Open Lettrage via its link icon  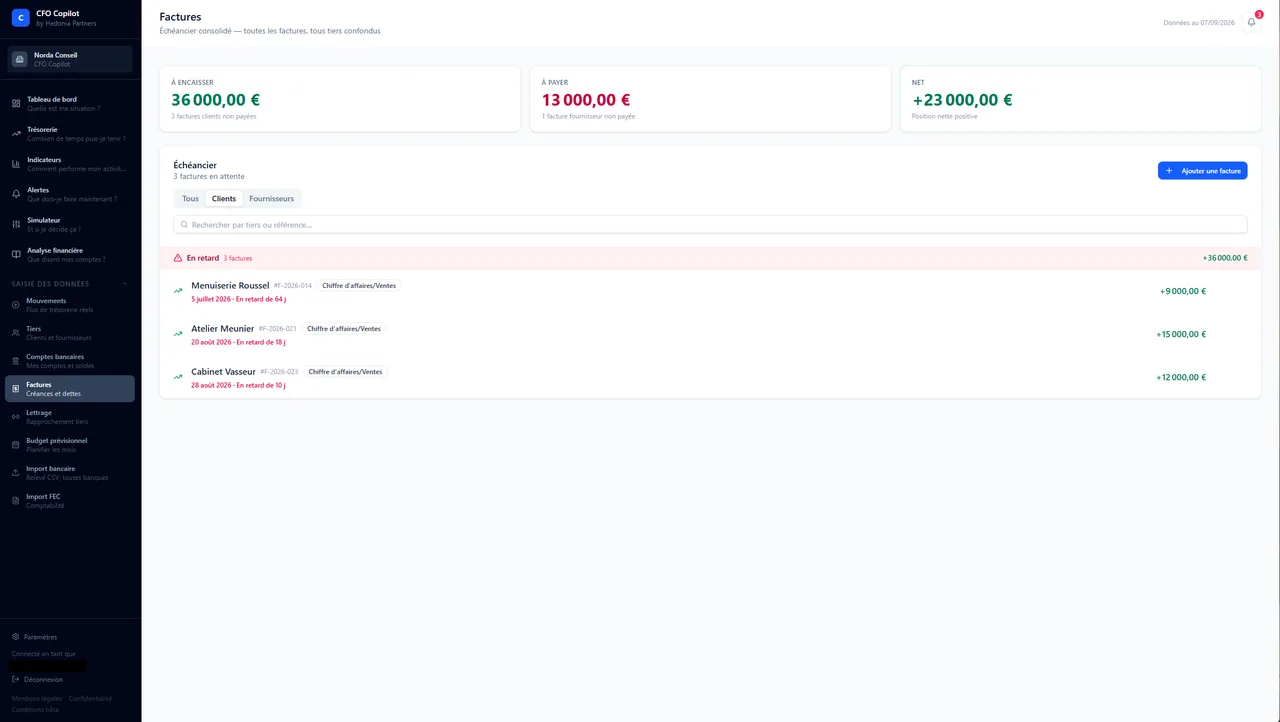[15, 417]
